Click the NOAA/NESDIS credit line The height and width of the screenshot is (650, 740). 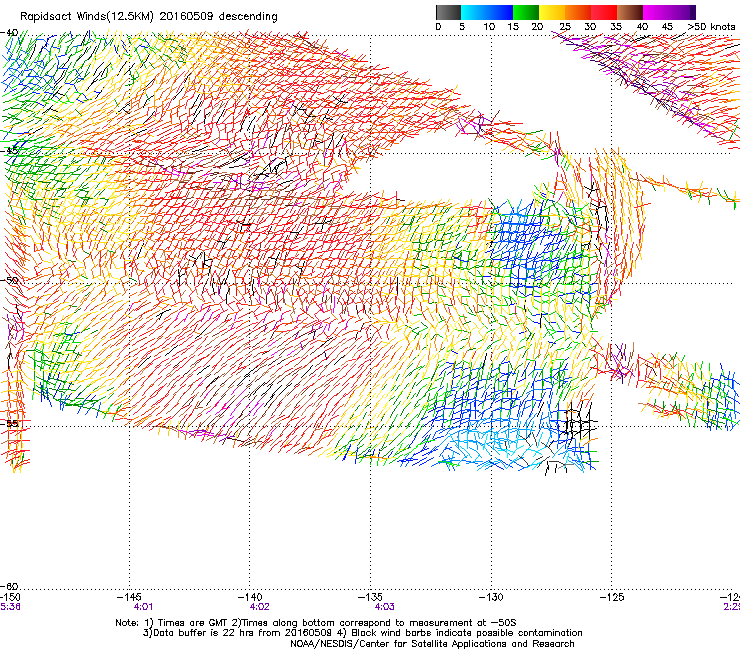point(432,644)
